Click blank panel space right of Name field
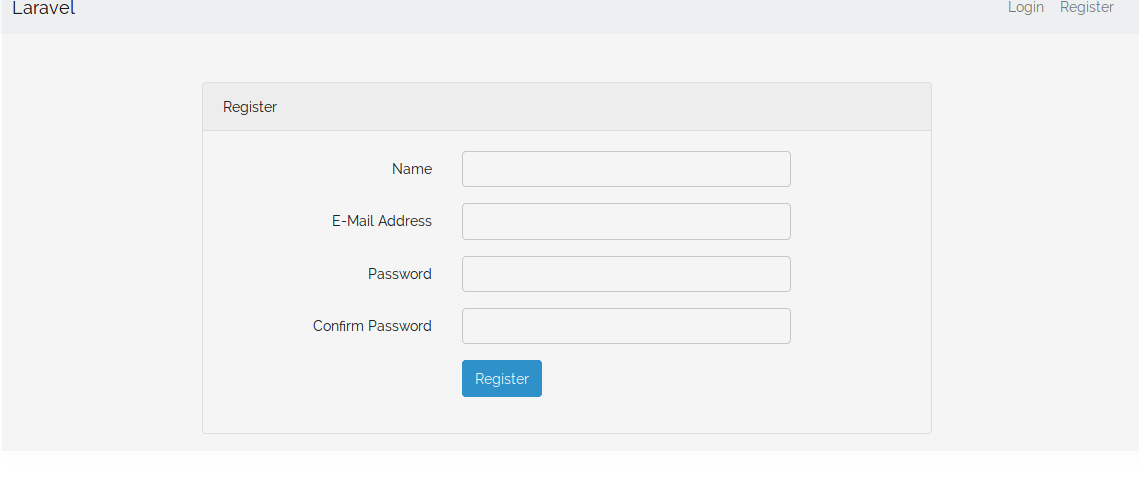1139x493 pixels. point(860,169)
